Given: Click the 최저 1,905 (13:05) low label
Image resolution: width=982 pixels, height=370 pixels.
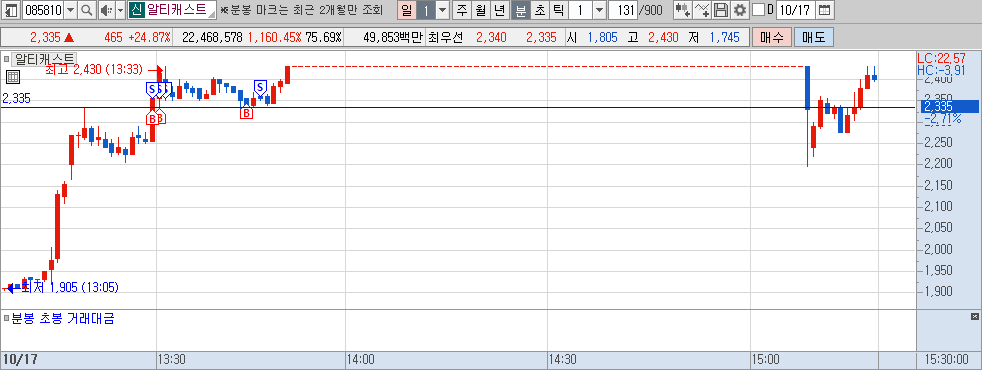Looking at the screenshot, I should 70,287.
